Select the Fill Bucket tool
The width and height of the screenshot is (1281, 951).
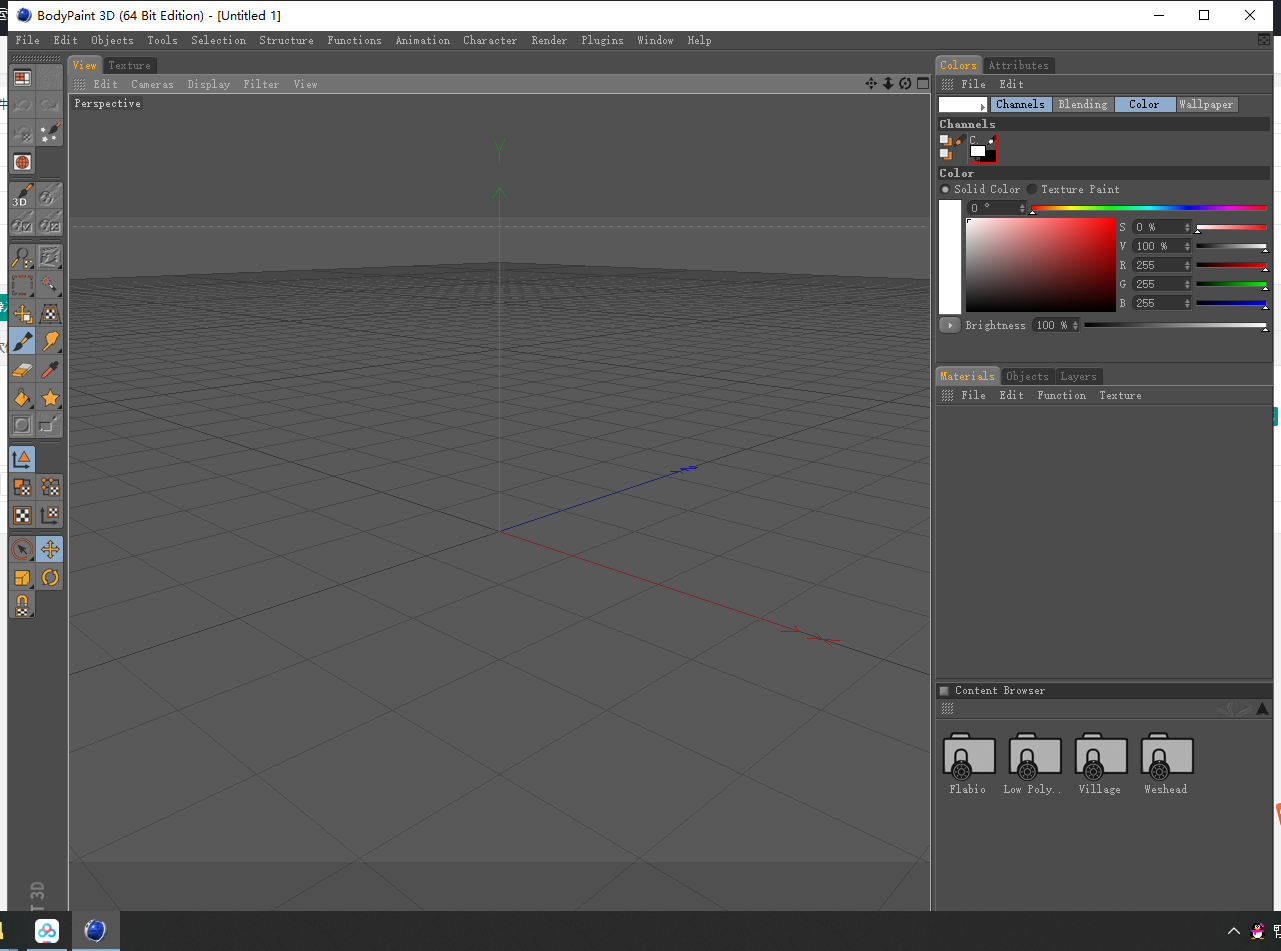(22, 397)
